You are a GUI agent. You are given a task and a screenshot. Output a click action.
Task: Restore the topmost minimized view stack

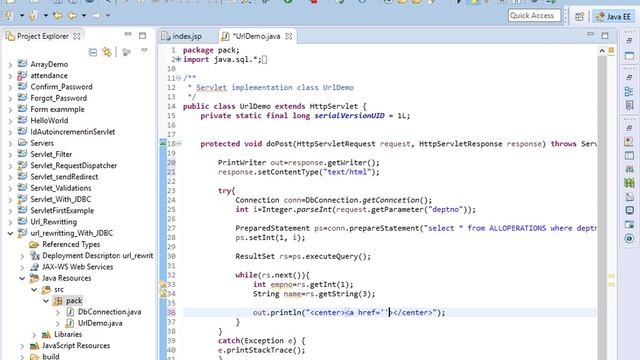(x=629, y=41)
